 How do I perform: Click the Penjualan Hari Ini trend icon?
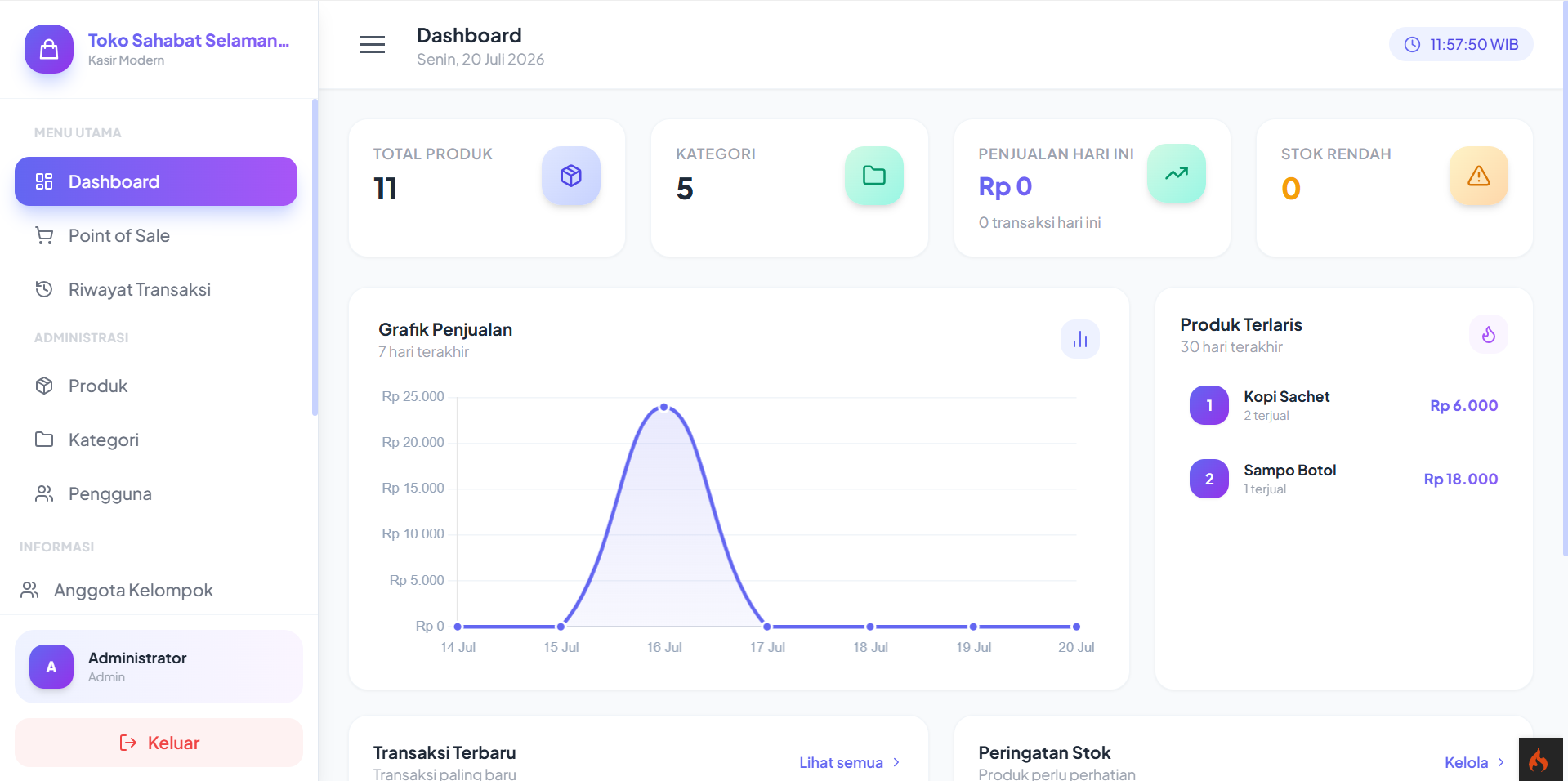point(1177,173)
